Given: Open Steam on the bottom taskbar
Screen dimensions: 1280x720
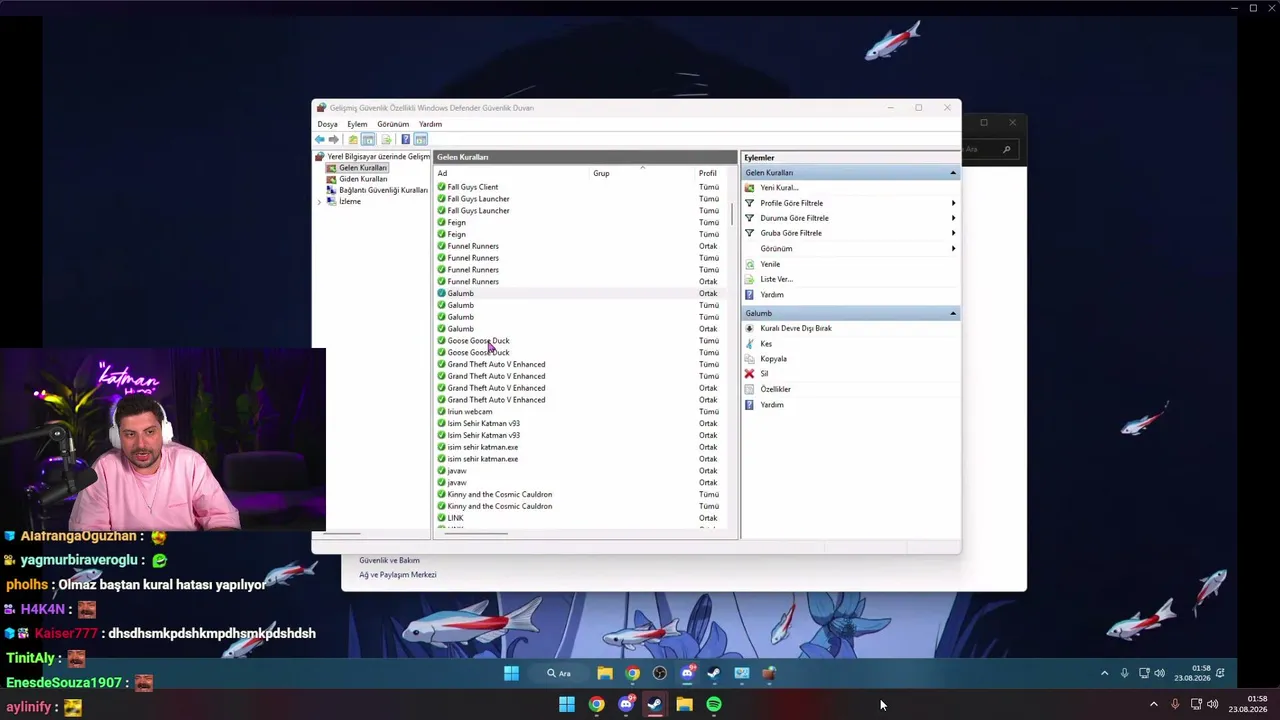Looking at the screenshot, I should 655,705.
